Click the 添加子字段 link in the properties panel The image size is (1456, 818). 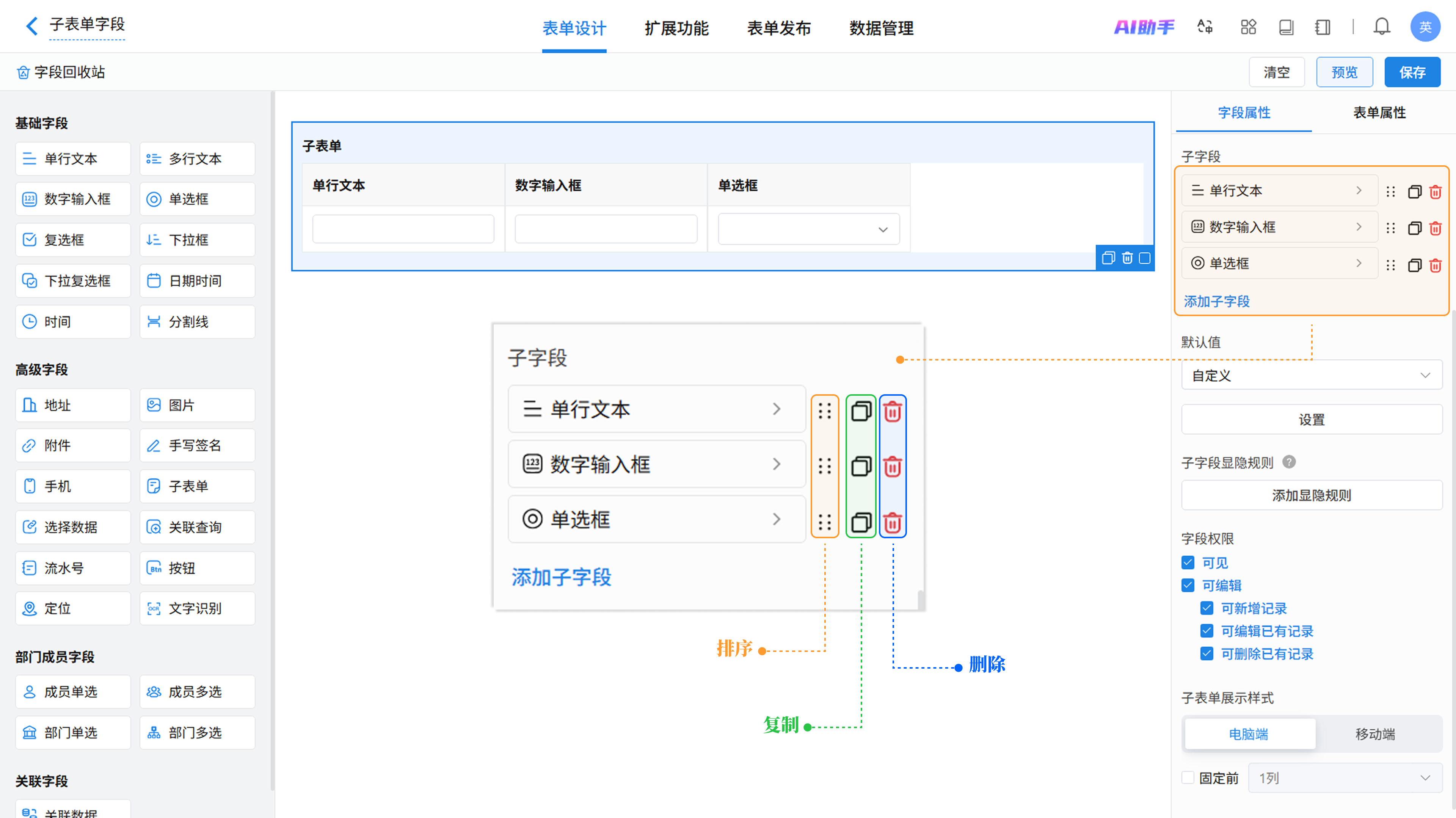point(1216,301)
